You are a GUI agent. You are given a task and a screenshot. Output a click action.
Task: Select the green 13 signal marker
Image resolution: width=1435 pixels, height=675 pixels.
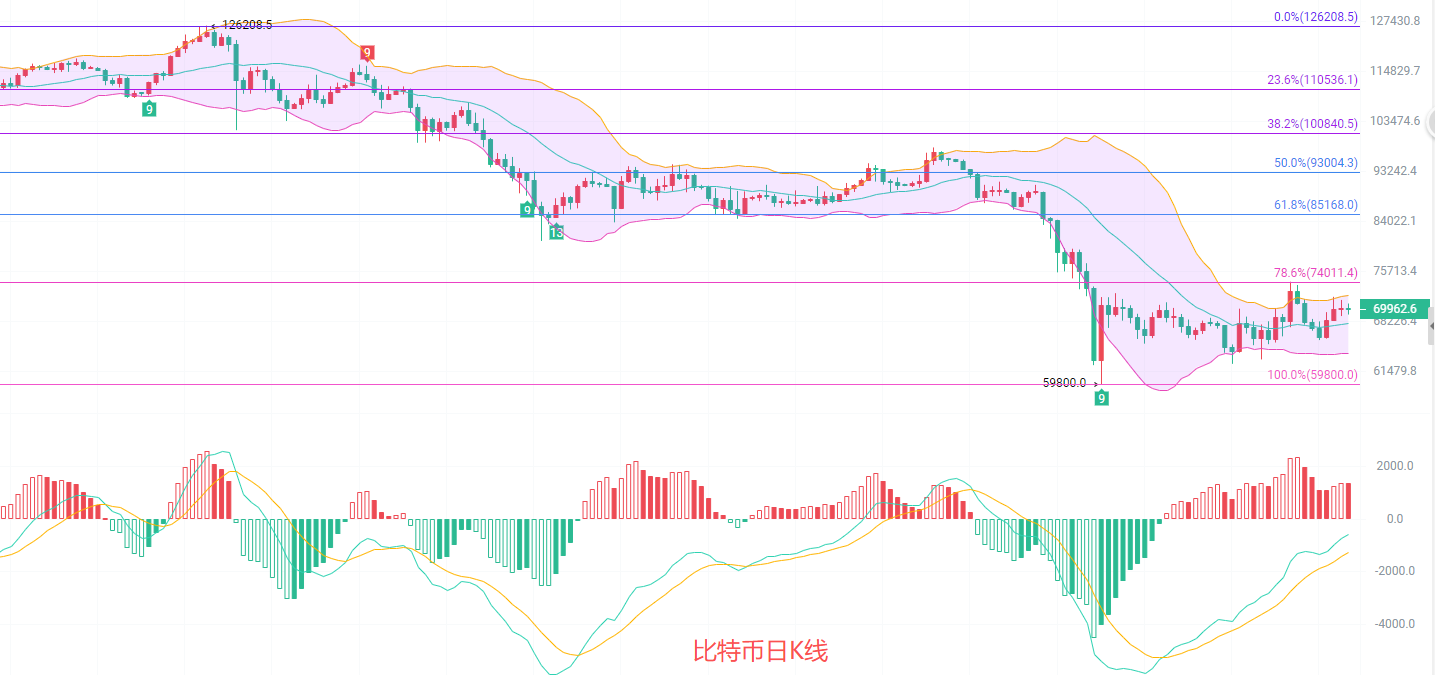point(555,232)
